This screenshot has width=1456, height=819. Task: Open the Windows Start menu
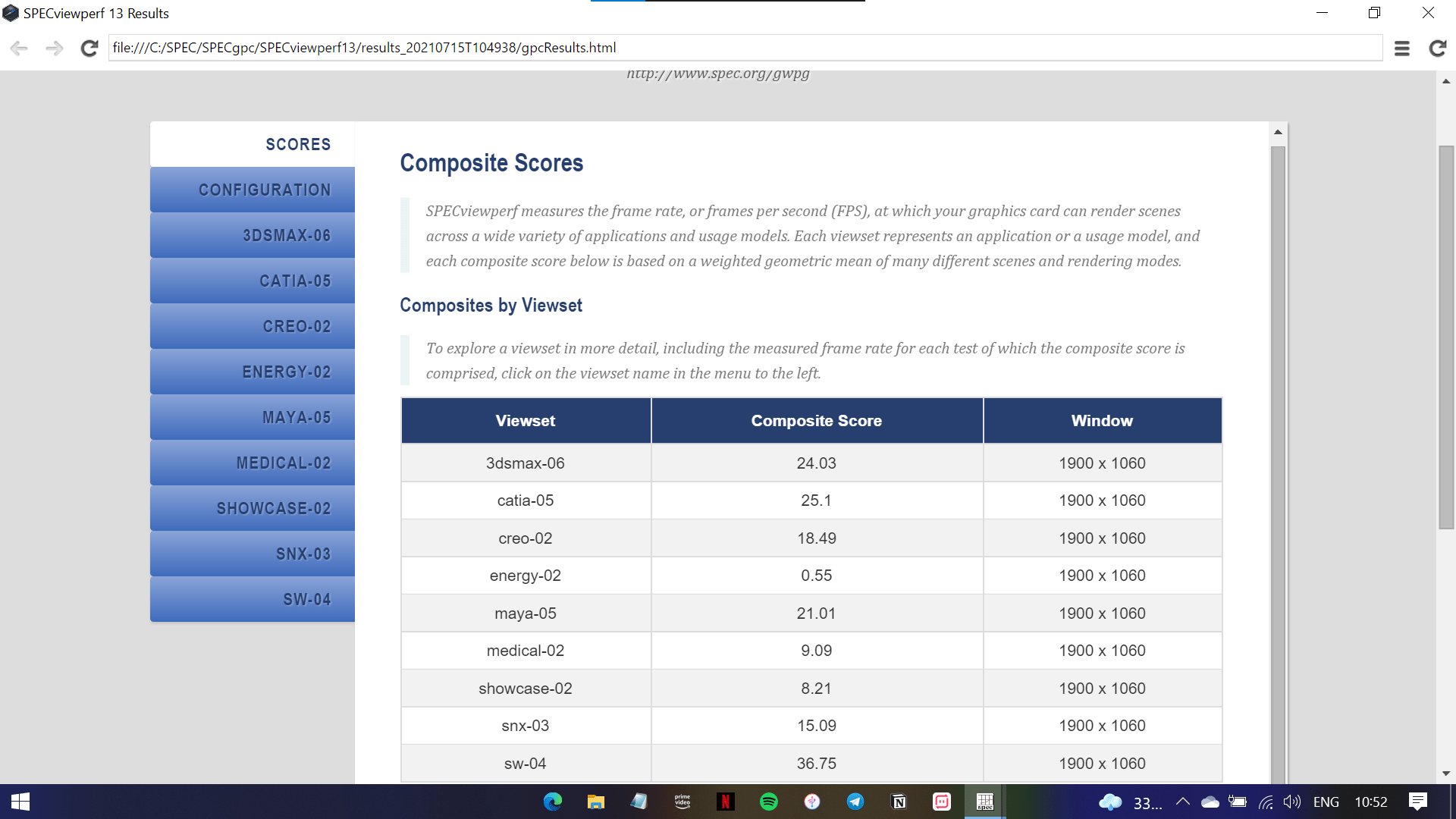pos(20,802)
